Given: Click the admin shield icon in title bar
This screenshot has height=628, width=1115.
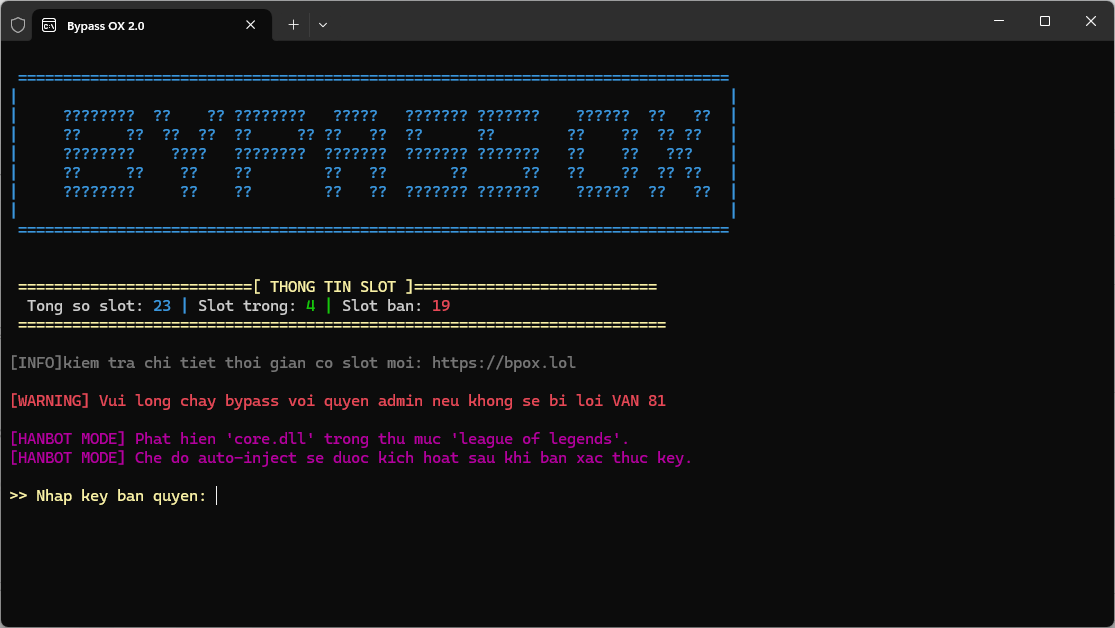Looking at the screenshot, I should click(x=18, y=25).
